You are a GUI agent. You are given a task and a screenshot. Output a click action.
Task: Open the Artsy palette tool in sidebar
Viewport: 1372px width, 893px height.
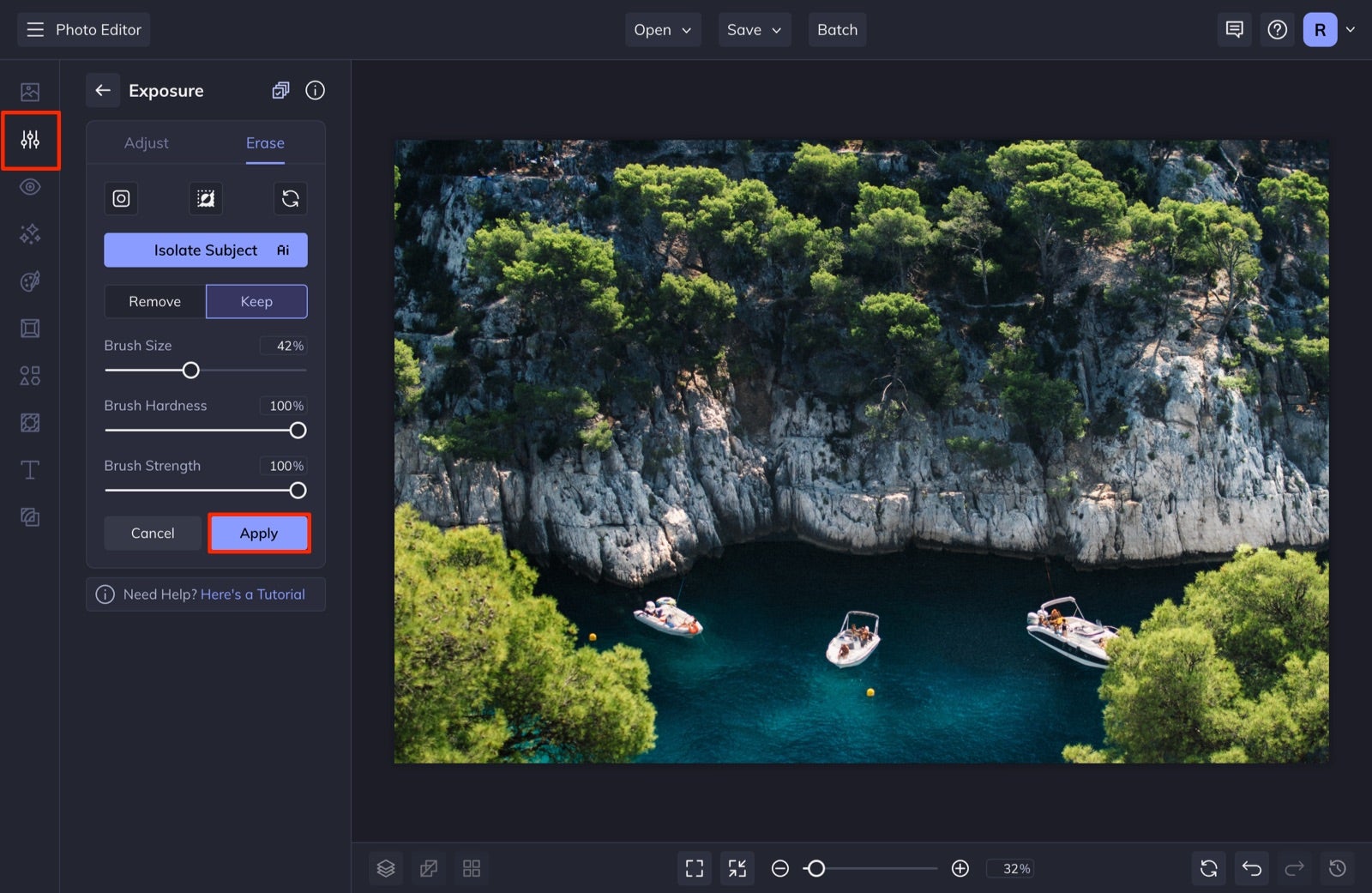coord(30,281)
